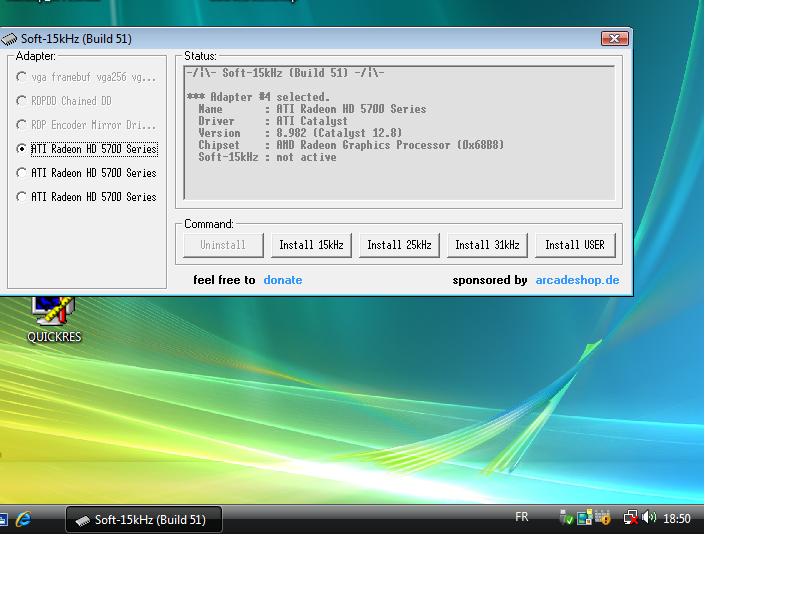800x600 pixels.
Task: Select the last ATI Radeon HD 5700 adapter
Action: point(86,197)
